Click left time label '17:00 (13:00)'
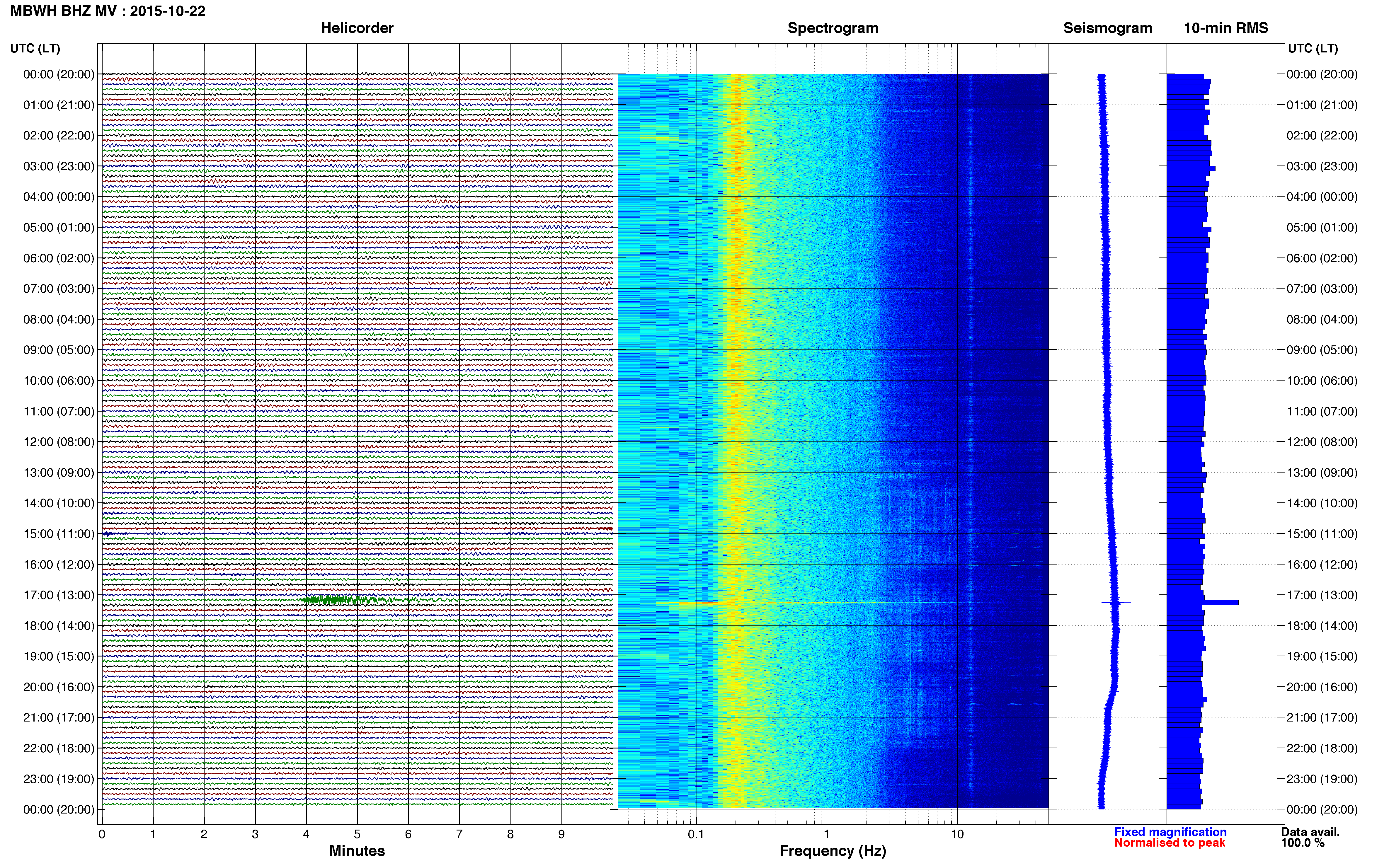This screenshot has width=1389, height=868. coord(59,595)
